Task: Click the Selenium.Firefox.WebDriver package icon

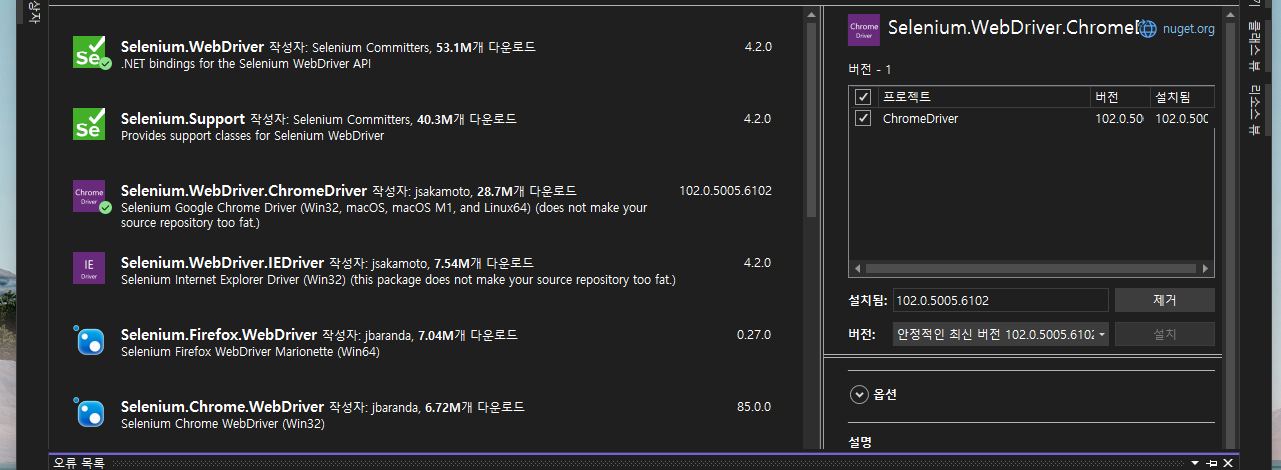Action: [90, 341]
